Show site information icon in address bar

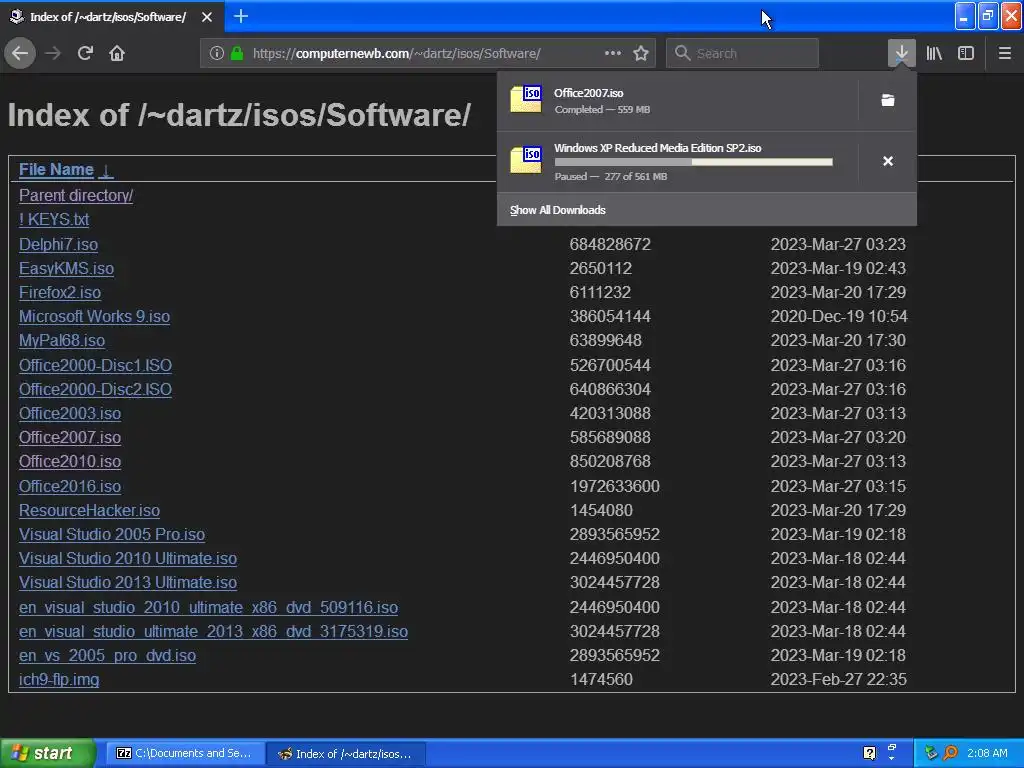click(x=216, y=53)
